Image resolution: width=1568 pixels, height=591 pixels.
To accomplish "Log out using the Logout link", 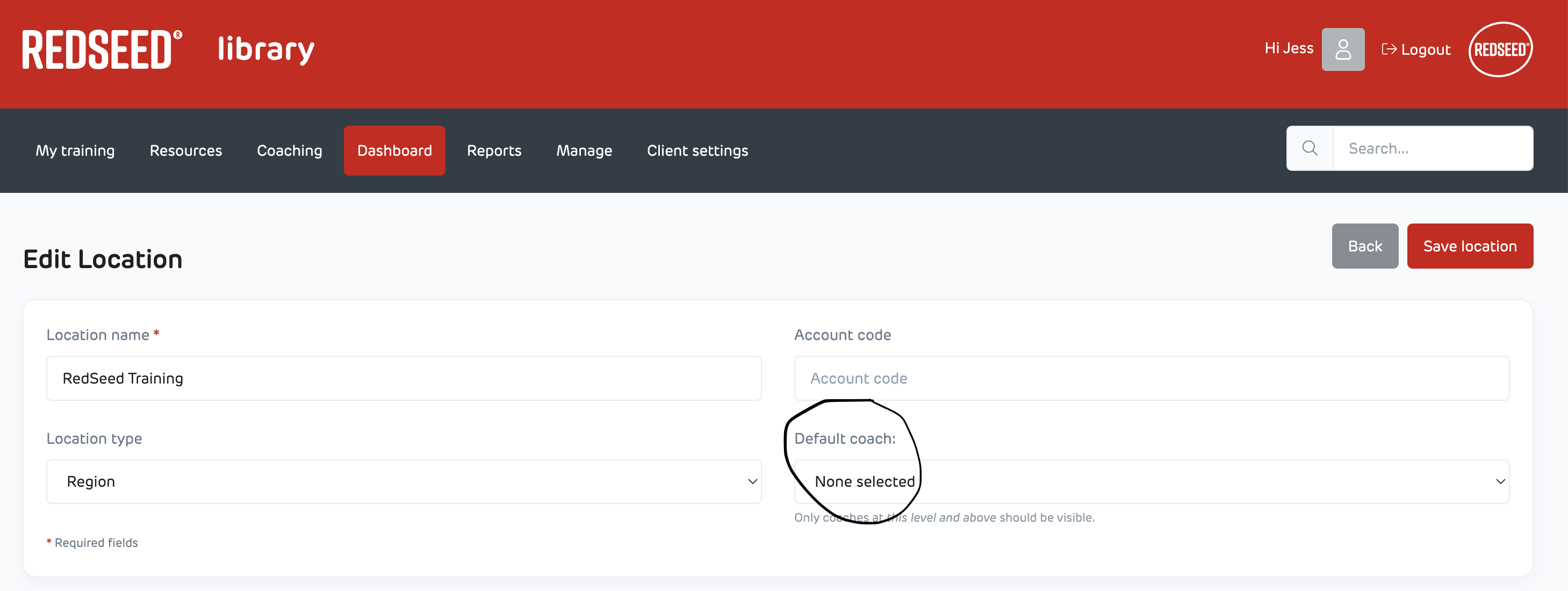I will click(x=1416, y=49).
